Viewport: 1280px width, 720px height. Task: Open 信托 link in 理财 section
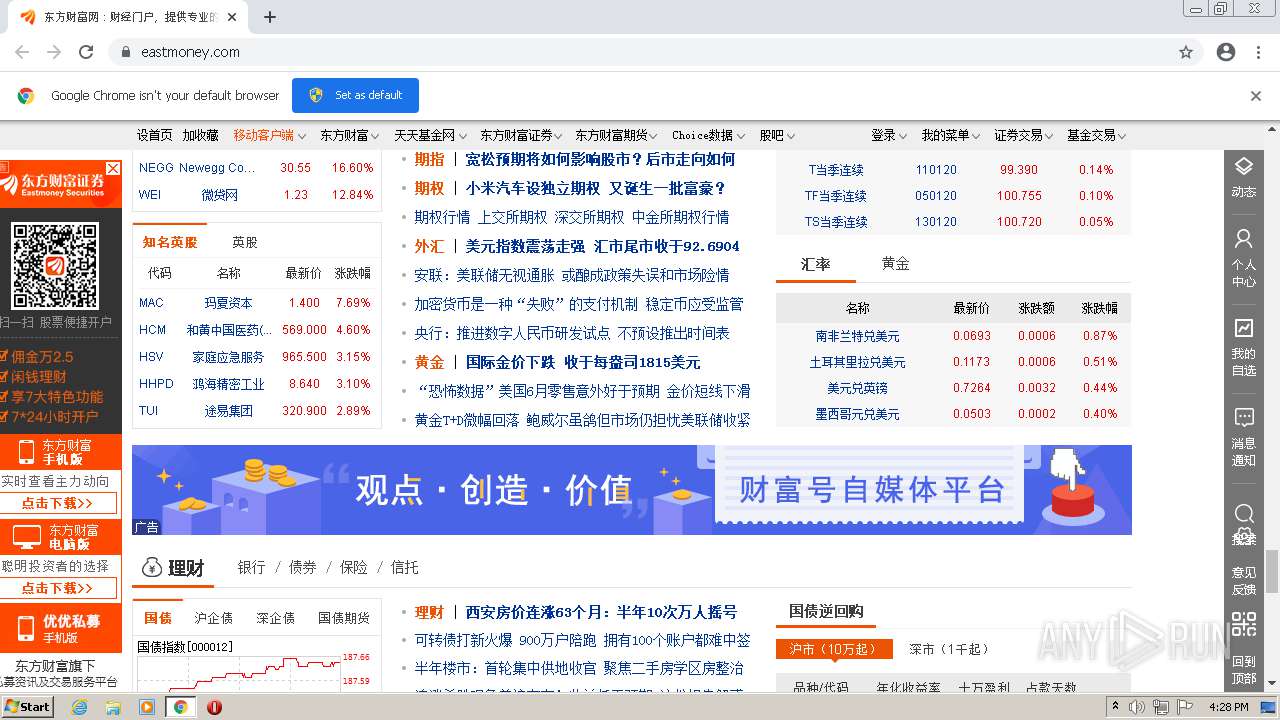(404, 567)
